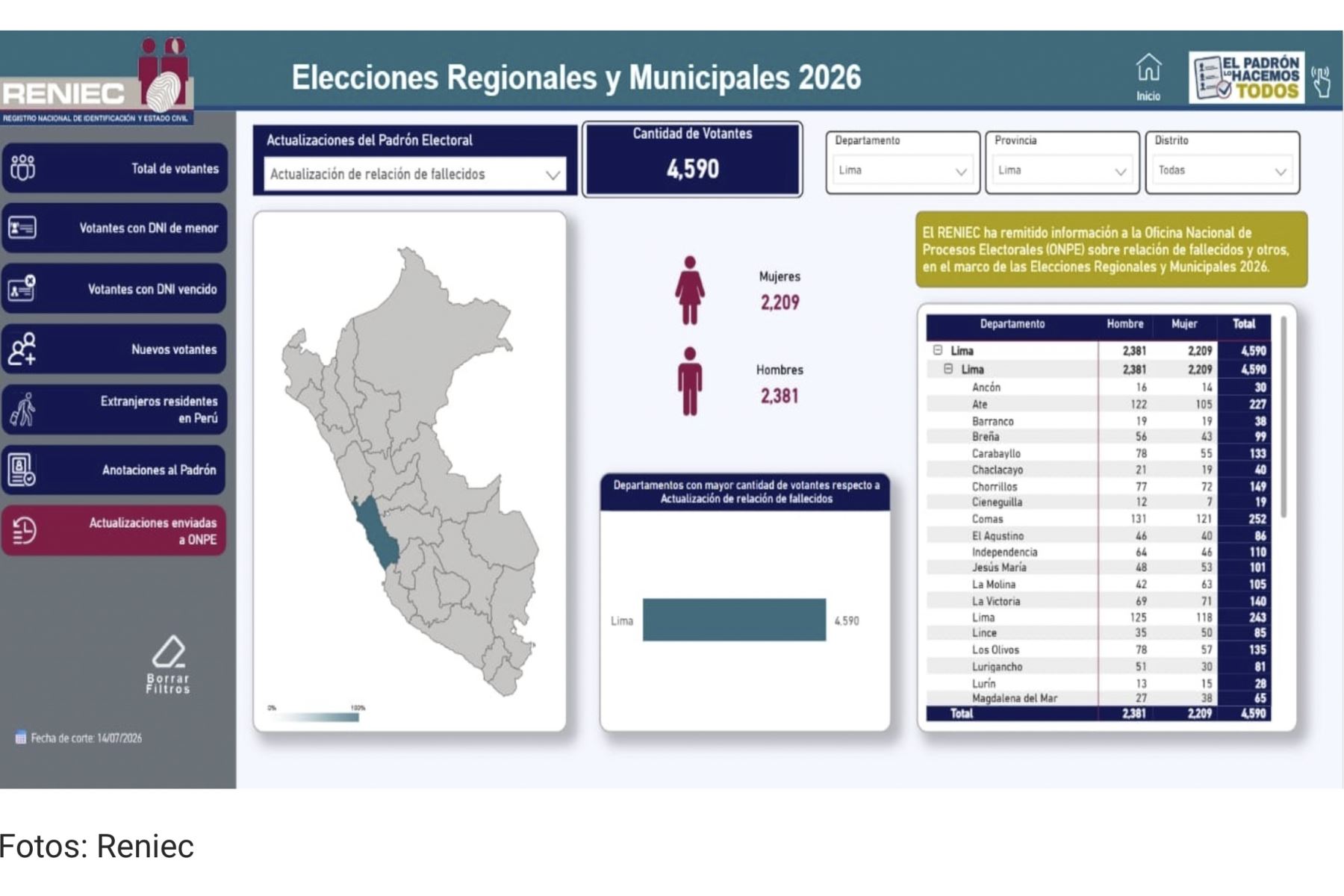This screenshot has width=1344, height=896.
Task: Click the Hombres value 2,381
Action: point(780,396)
